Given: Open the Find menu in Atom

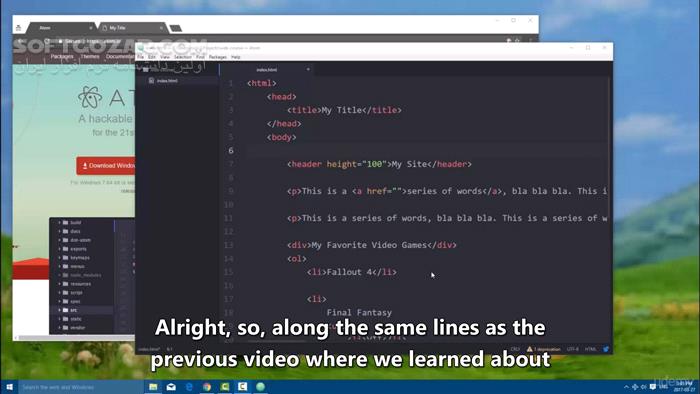Looking at the screenshot, I should click(x=200, y=57).
